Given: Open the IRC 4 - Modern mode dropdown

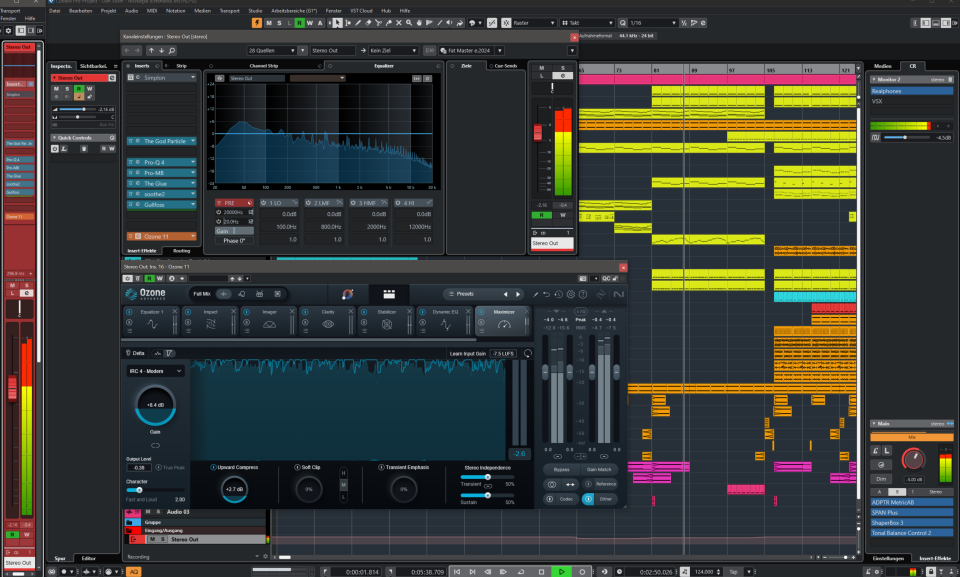Looking at the screenshot, I should click(x=155, y=371).
